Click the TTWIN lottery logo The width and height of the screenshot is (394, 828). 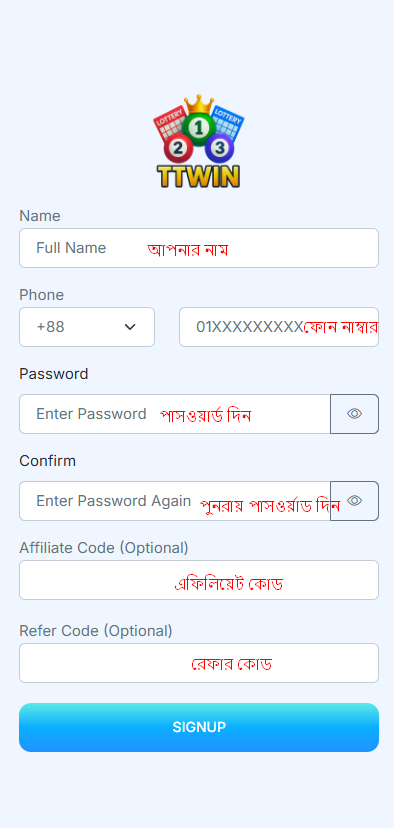199,142
